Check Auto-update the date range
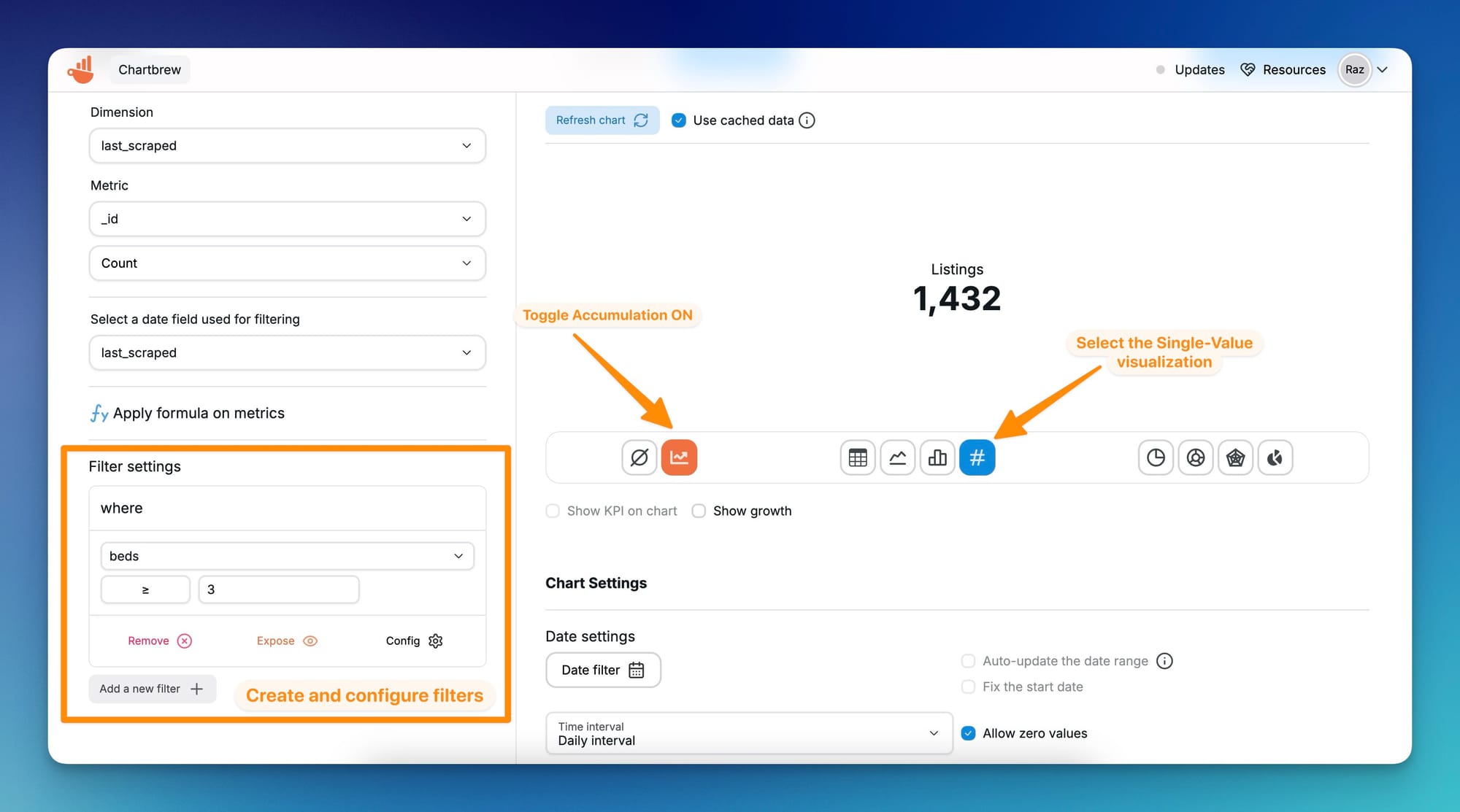 968,660
